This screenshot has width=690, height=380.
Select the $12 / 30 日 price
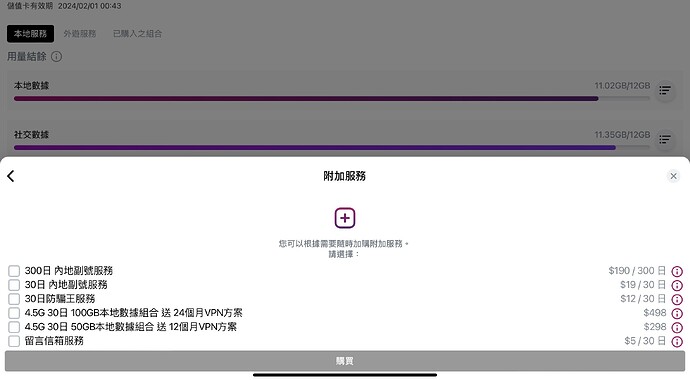tap(643, 299)
